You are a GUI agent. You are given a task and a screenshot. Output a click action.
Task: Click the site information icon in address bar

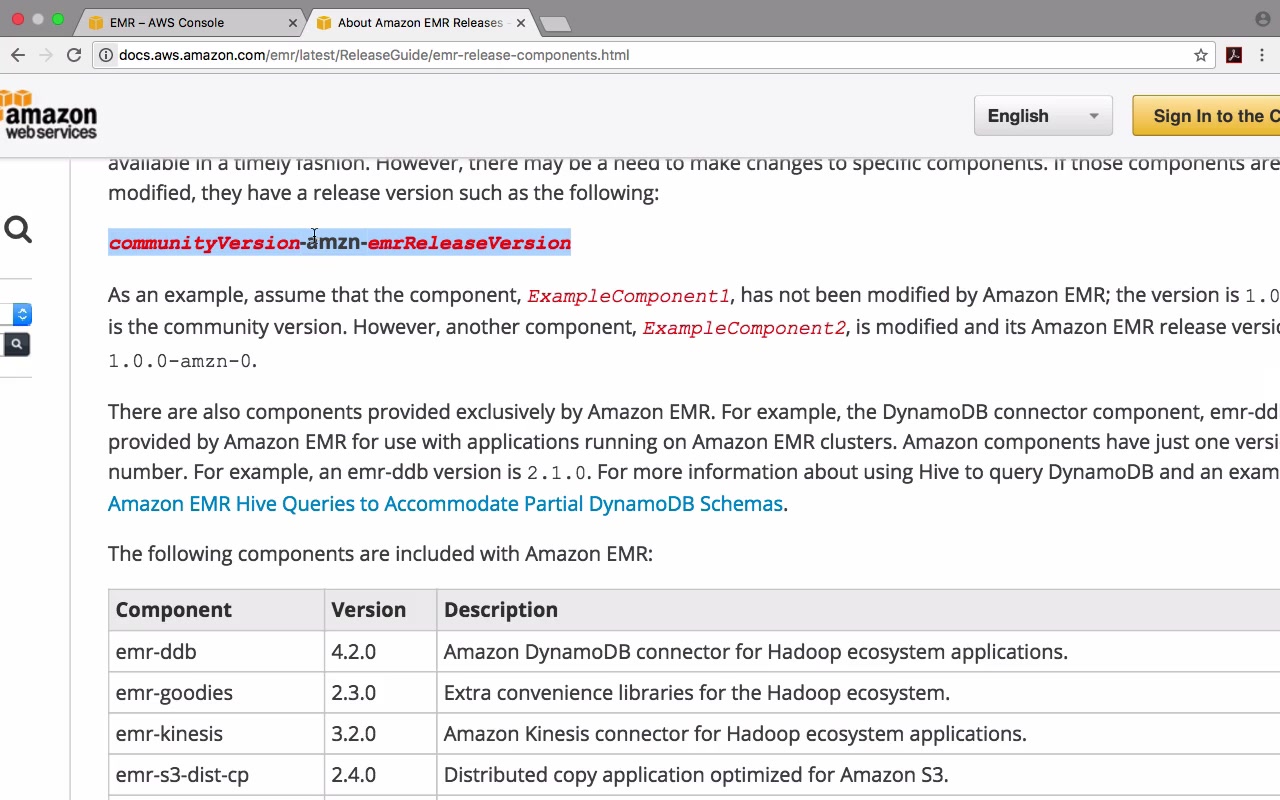click(x=105, y=55)
